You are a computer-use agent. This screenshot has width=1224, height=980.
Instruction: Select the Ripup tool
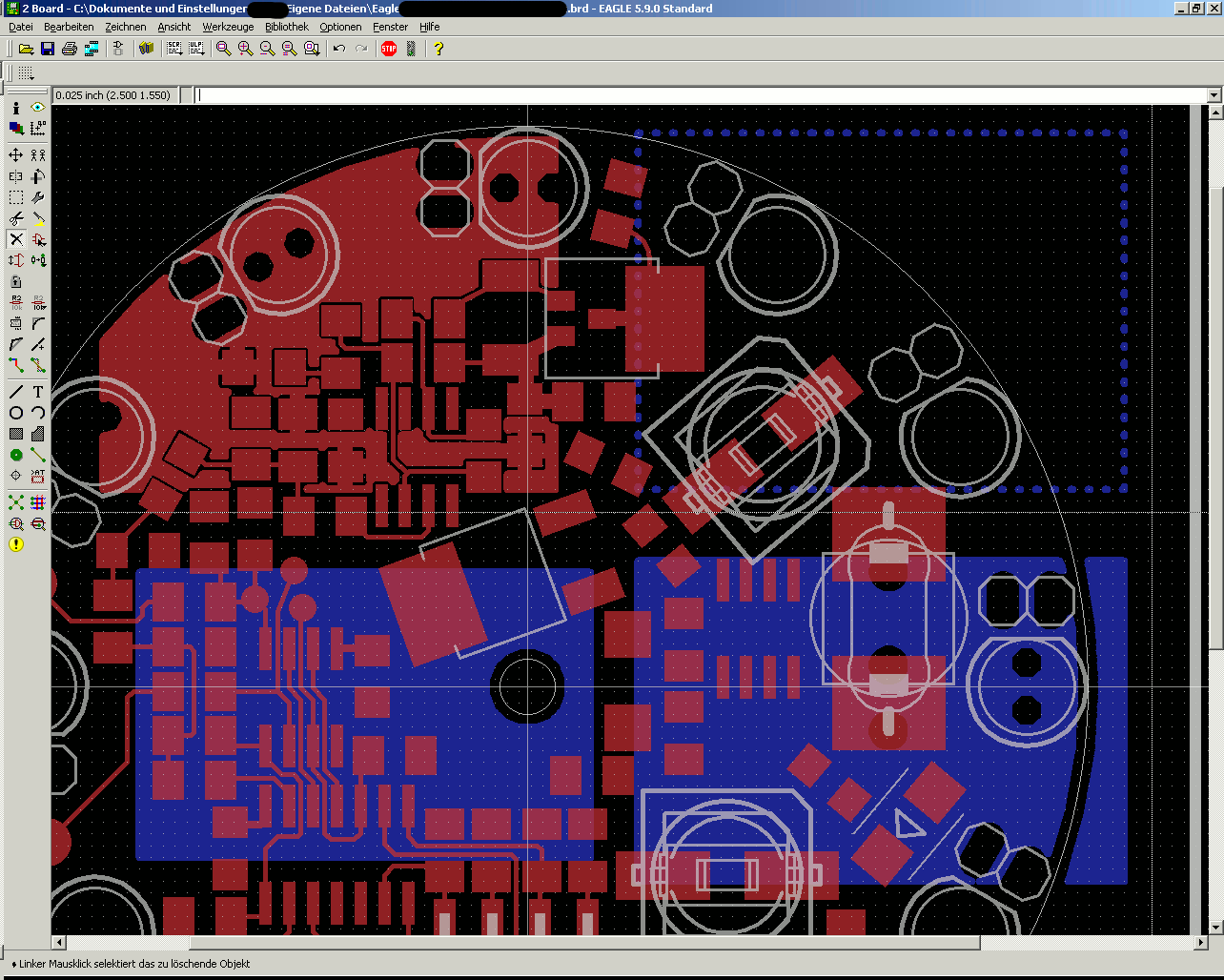(x=38, y=365)
